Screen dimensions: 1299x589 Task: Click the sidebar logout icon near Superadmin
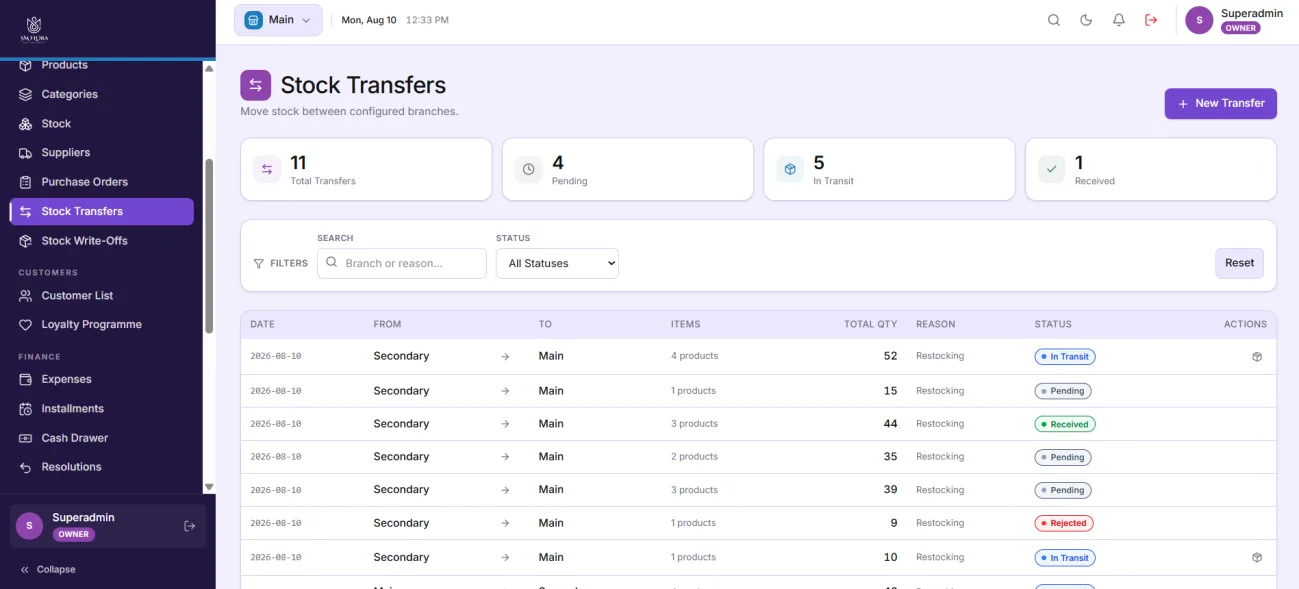[x=190, y=526]
